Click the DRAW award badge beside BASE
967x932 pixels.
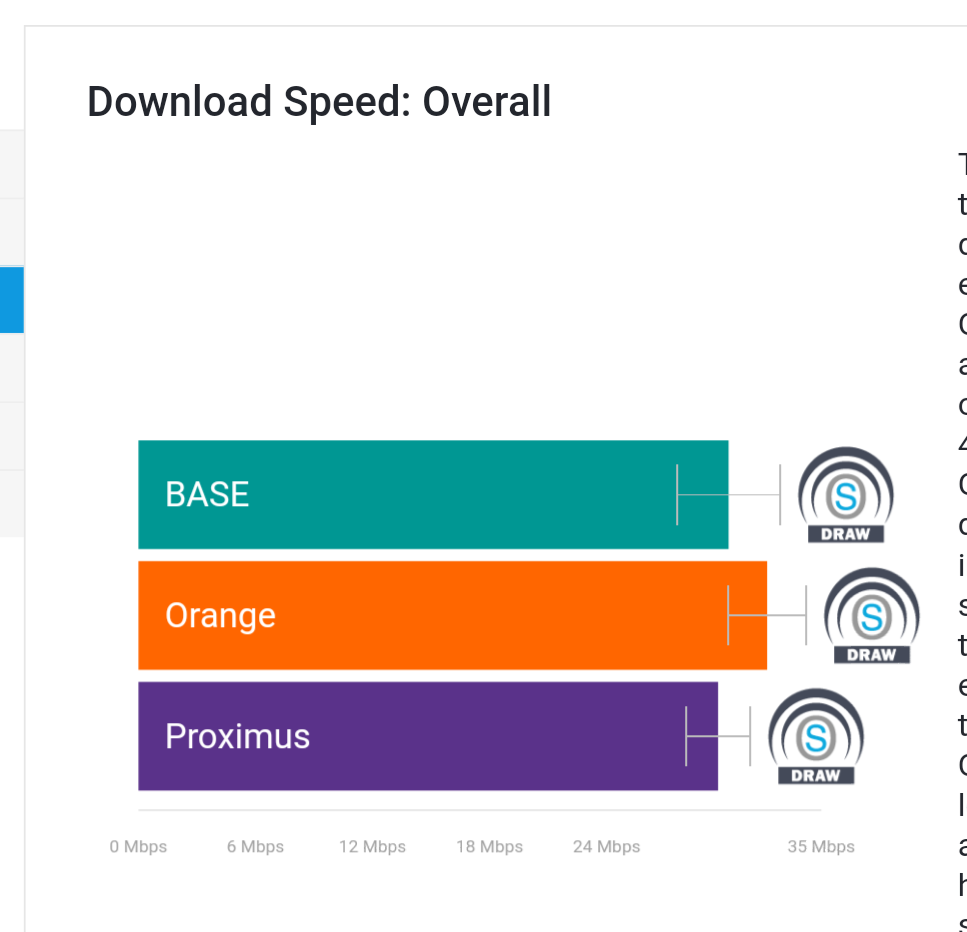coord(845,495)
